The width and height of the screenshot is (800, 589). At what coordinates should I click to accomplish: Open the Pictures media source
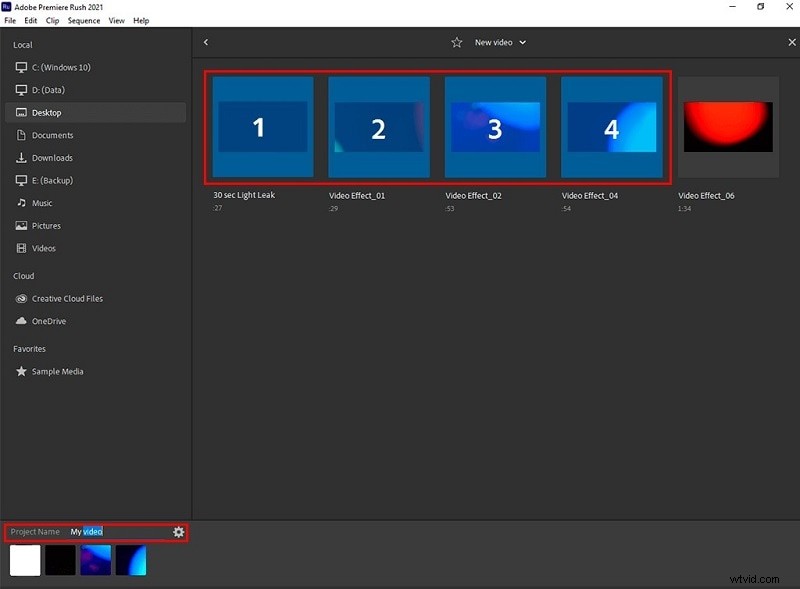(48, 225)
